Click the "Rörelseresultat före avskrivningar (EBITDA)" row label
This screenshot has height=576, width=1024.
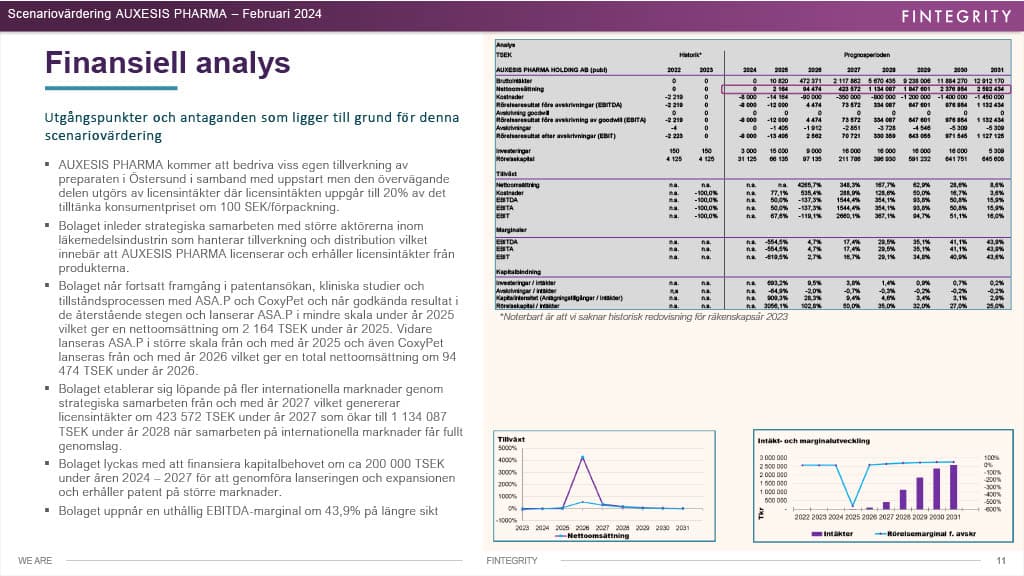coord(559,104)
